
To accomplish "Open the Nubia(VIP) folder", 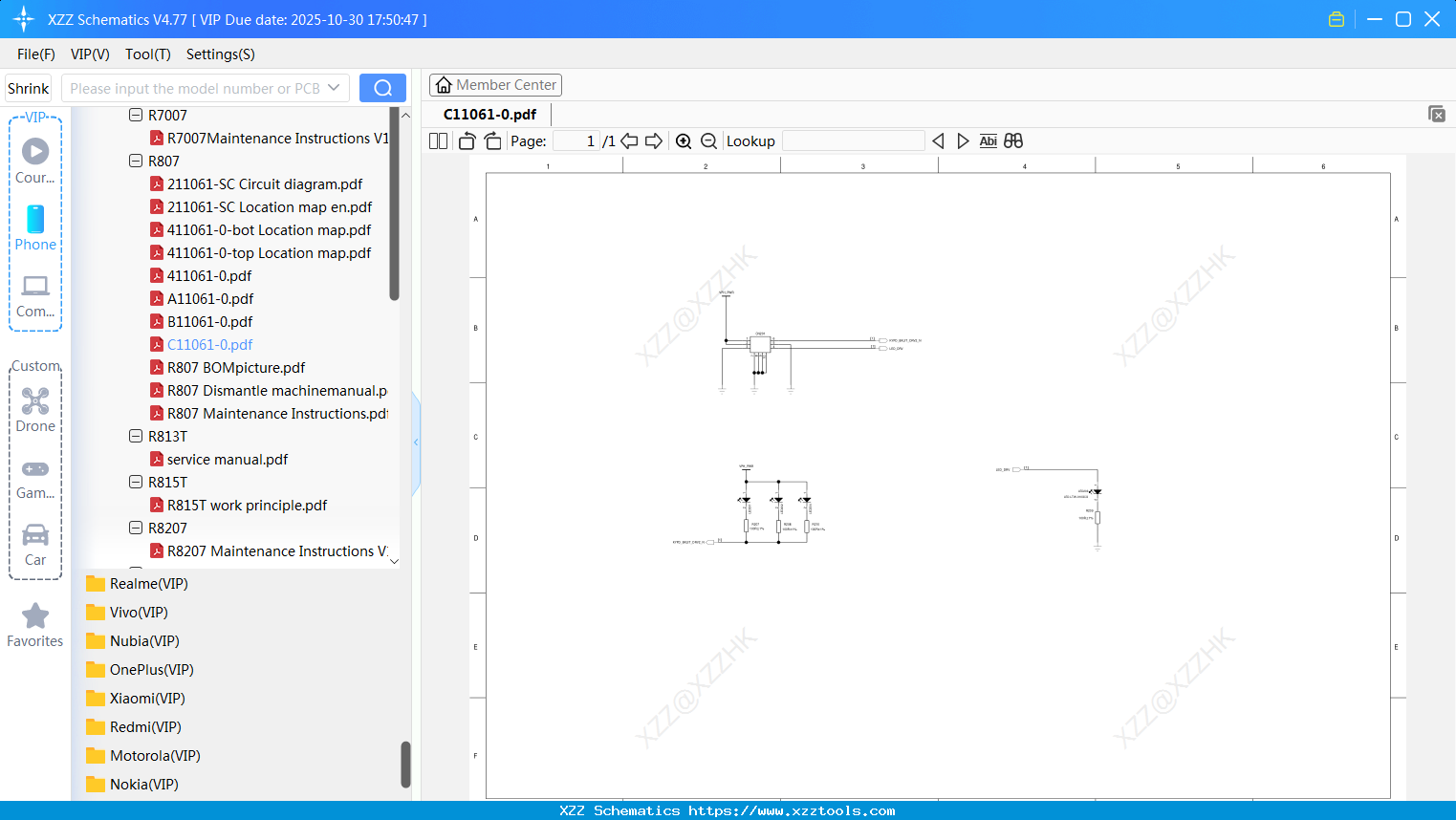I will 144,640.
